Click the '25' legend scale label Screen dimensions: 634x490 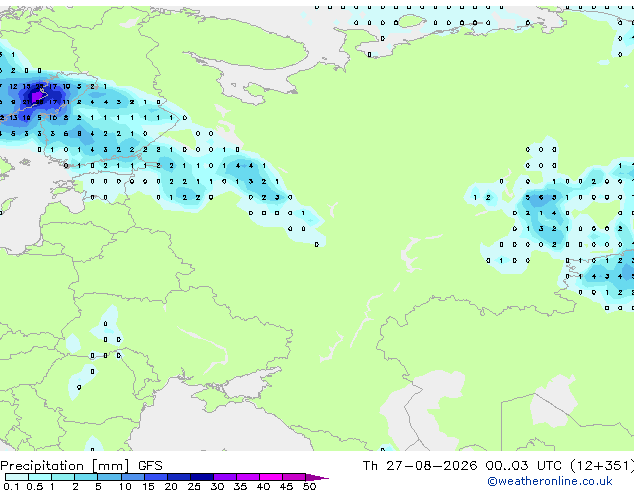[x=194, y=486]
